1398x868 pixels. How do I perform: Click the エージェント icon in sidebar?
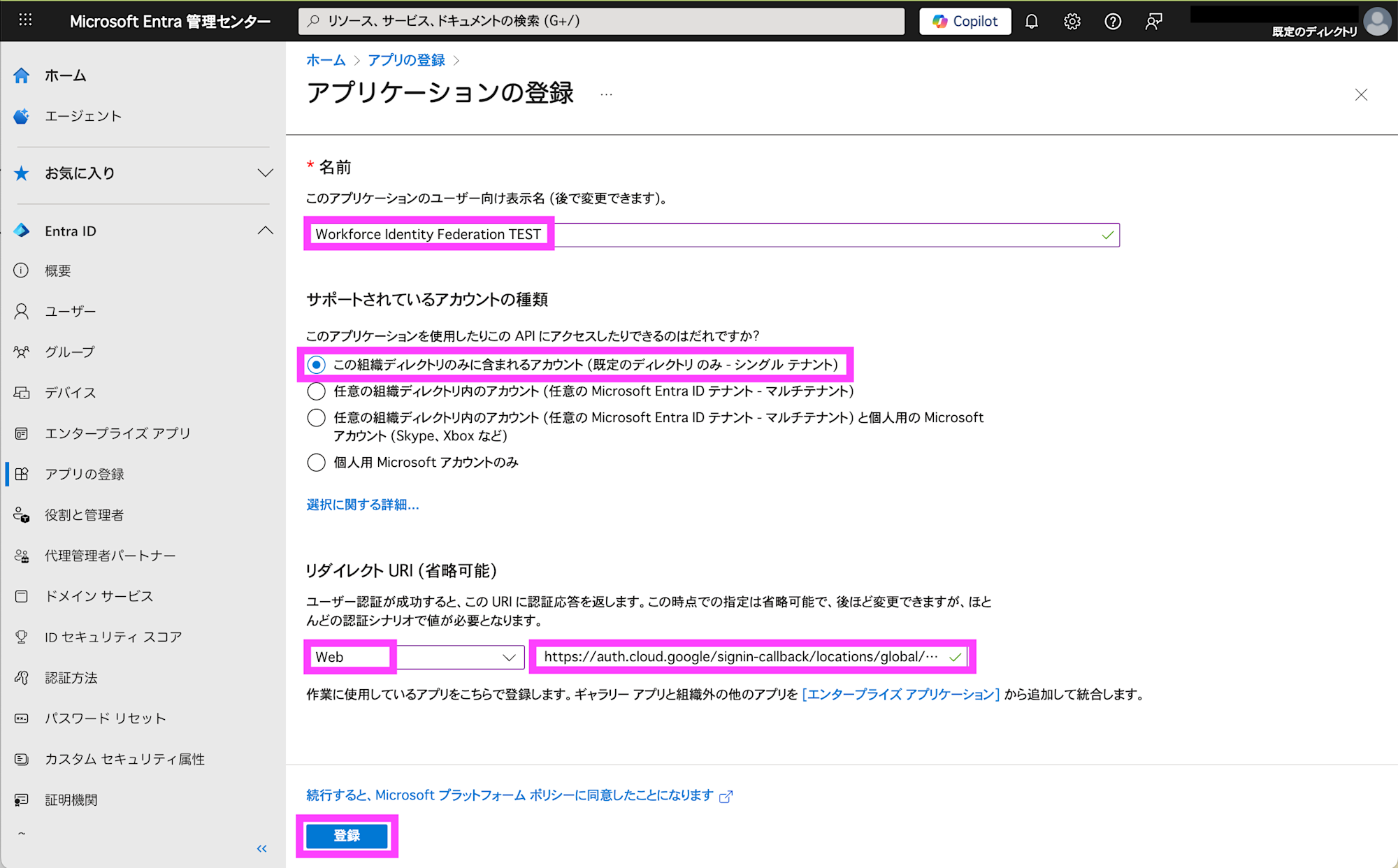(22, 116)
